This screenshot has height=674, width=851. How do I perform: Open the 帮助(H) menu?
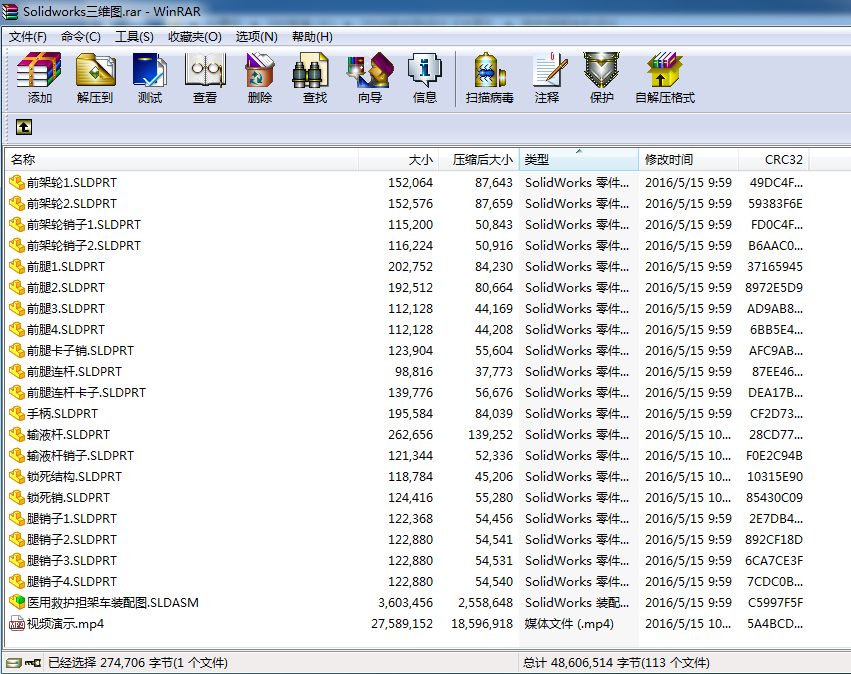pyautogui.click(x=312, y=37)
